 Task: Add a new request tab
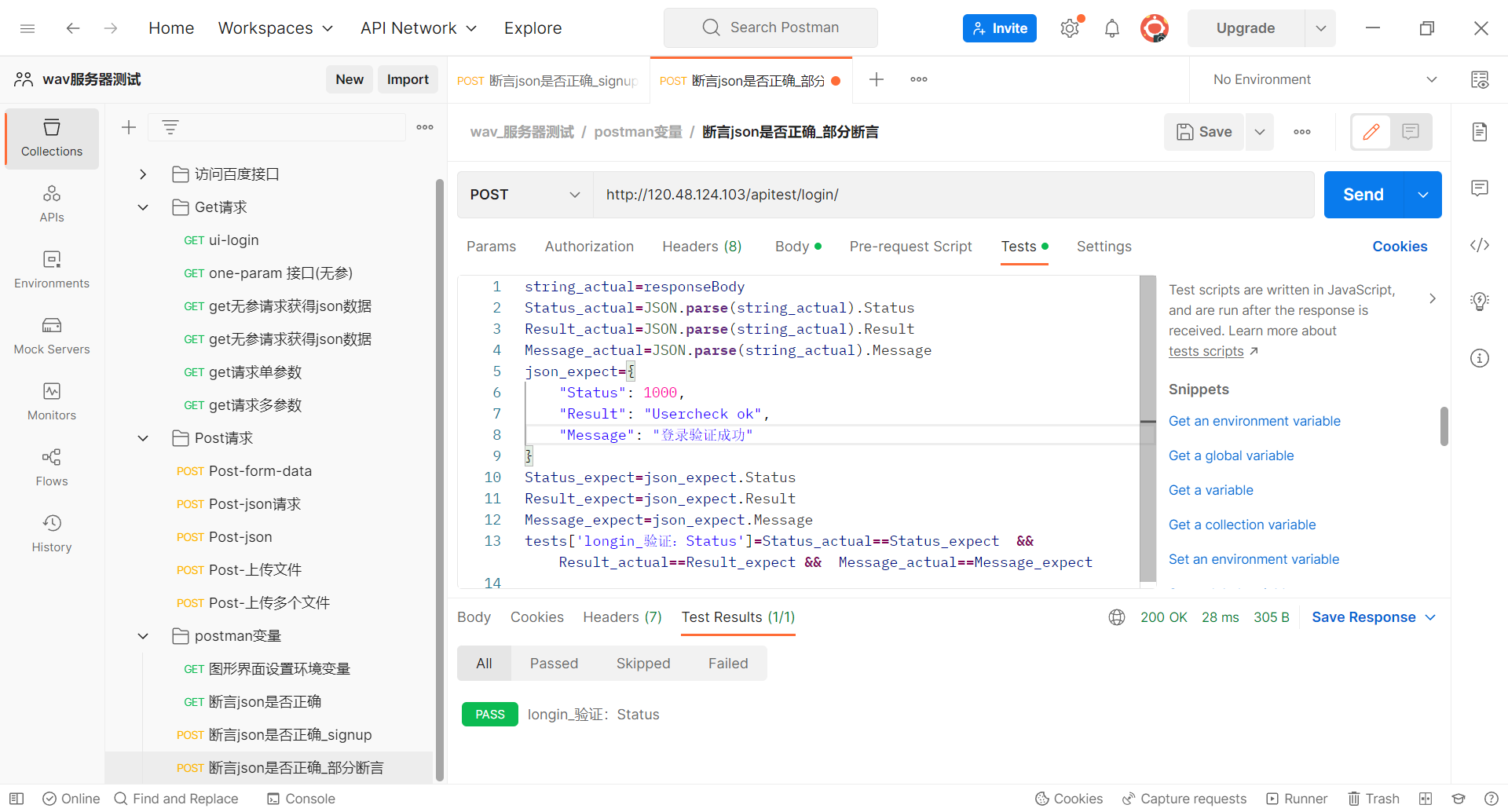877,79
